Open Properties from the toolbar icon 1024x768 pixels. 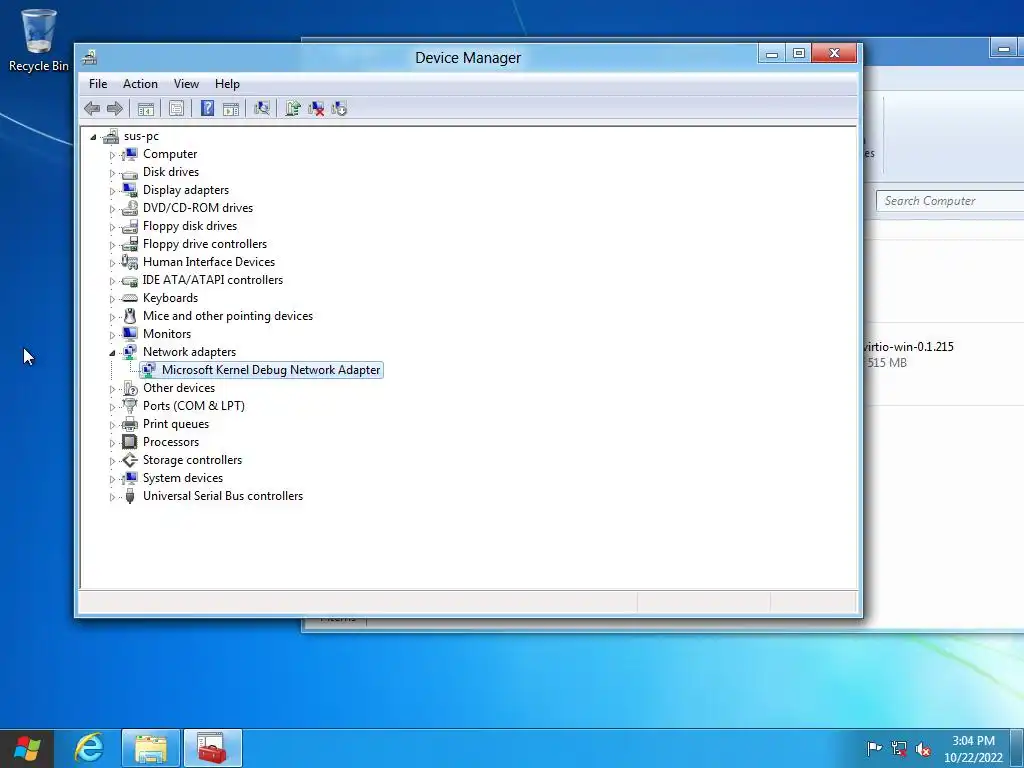click(176, 108)
